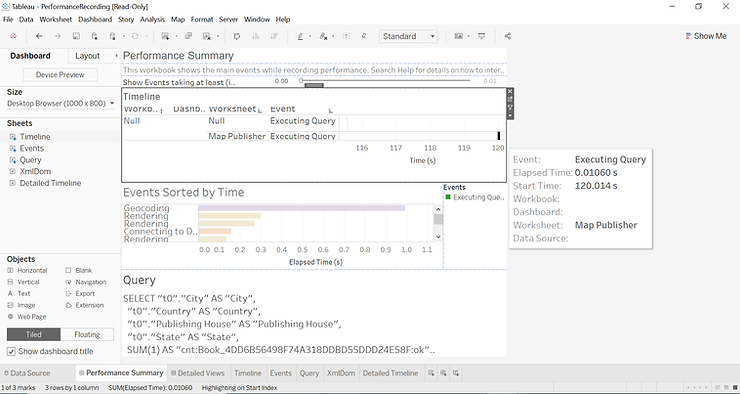Image resolution: width=740 pixels, height=394 pixels.
Task: Click the Clear Sheet toolbar icon
Action: click(x=206, y=36)
